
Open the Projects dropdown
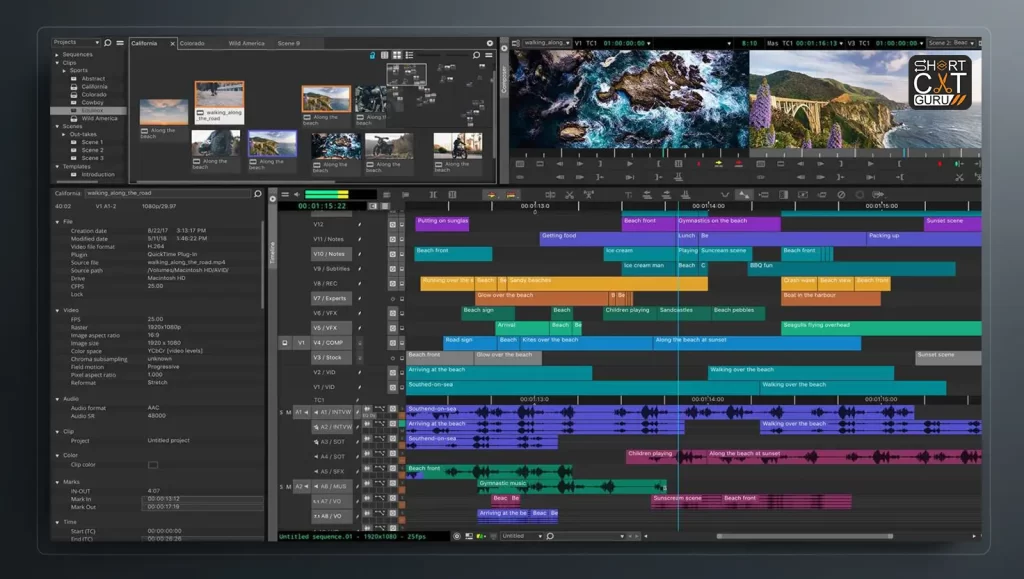76,42
